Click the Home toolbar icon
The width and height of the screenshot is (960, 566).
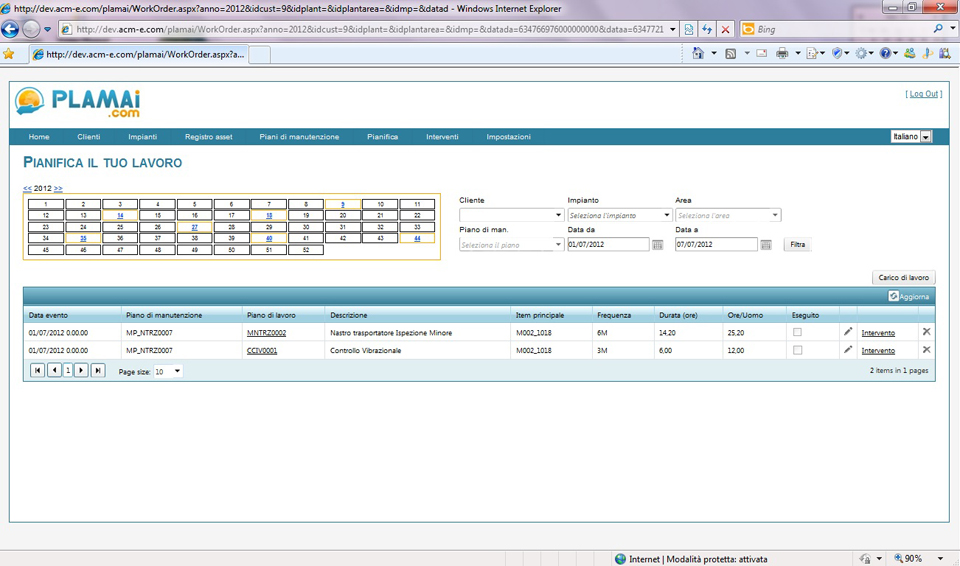point(698,53)
